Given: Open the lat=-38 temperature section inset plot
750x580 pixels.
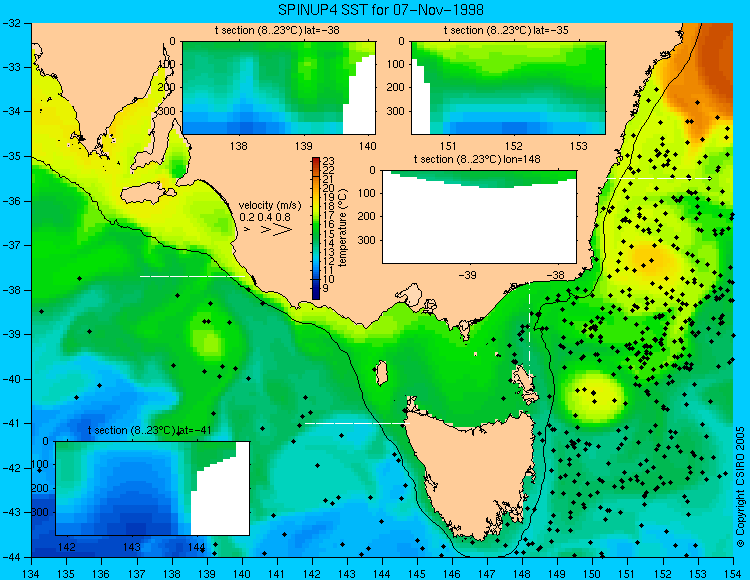Looking at the screenshot, I should click(x=279, y=88).
